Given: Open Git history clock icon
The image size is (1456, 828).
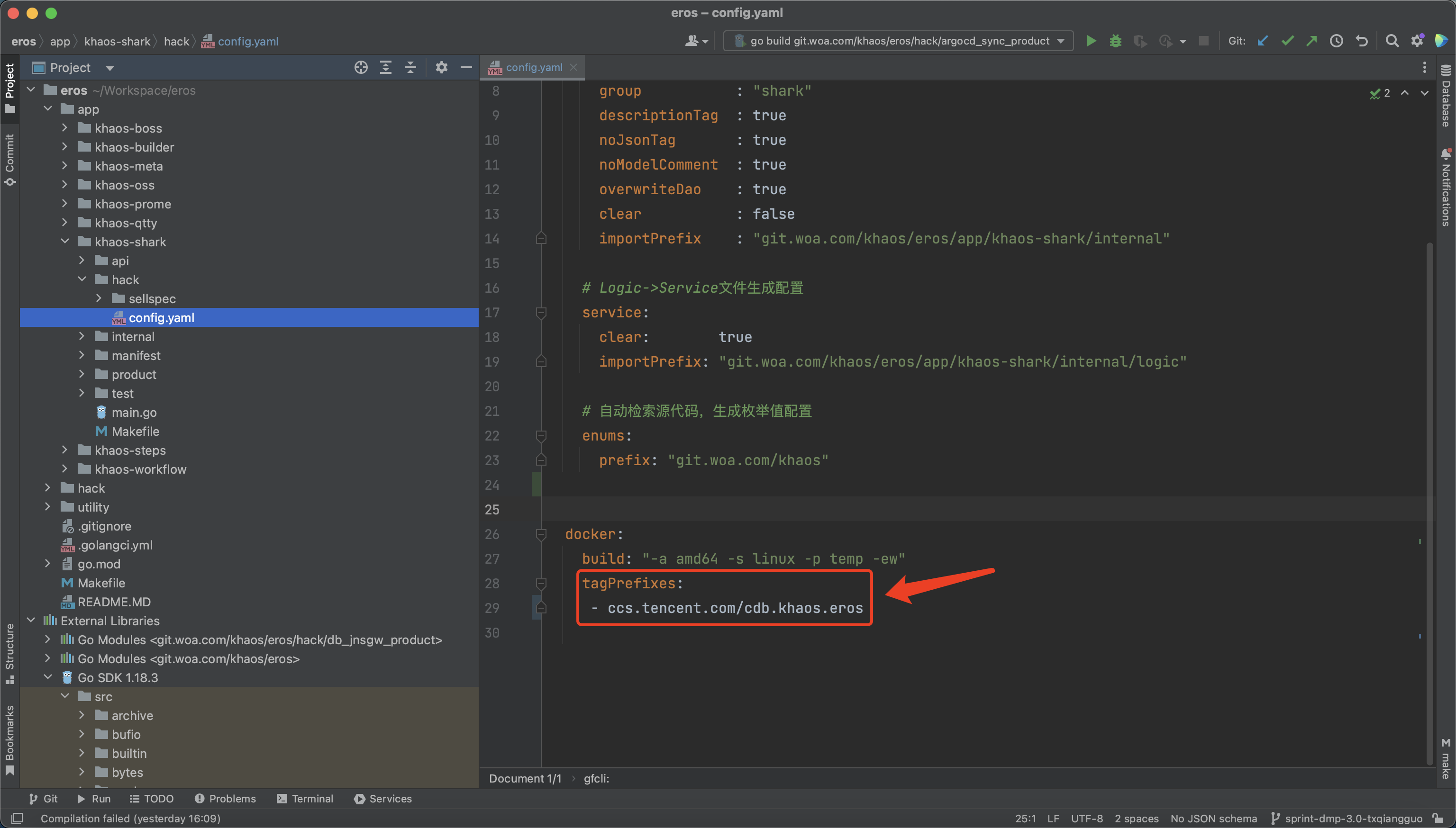Looking at the screenshot, I should point(1336,41).
